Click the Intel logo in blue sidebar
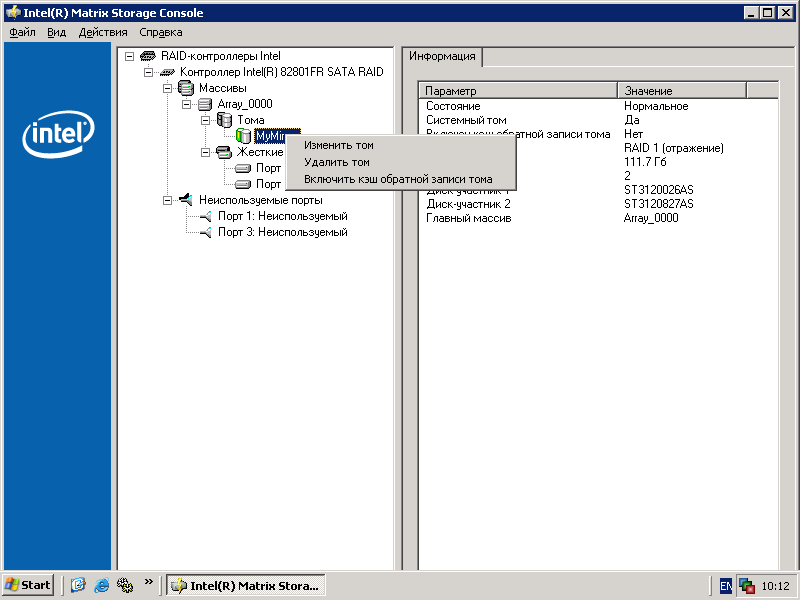 (58, 134)
